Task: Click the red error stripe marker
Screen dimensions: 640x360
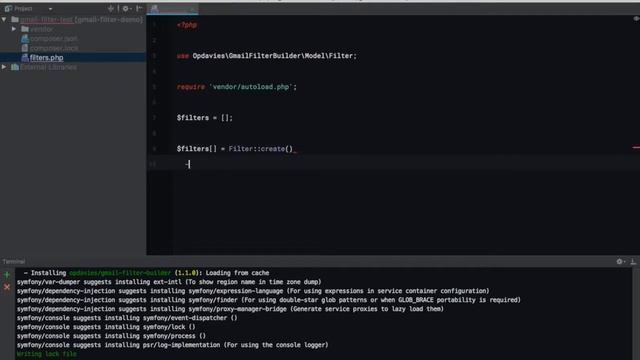Action: (636, 147)
